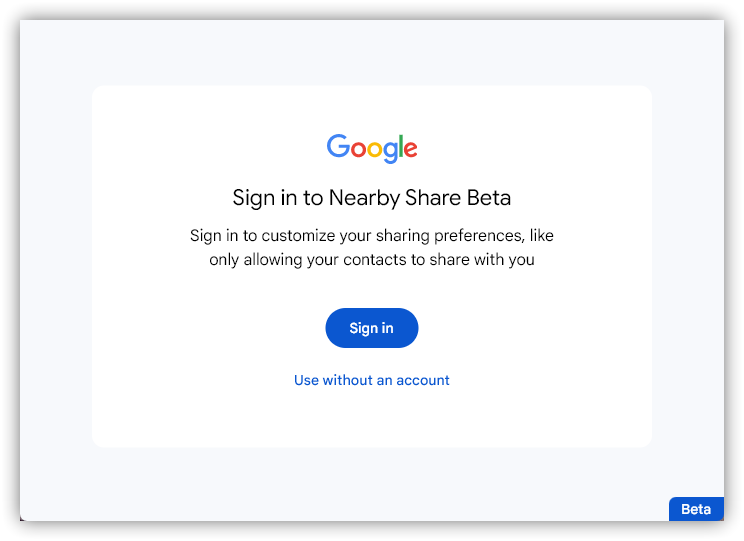Click the word 'Beta' in the heading

click(x=489, y=197)
